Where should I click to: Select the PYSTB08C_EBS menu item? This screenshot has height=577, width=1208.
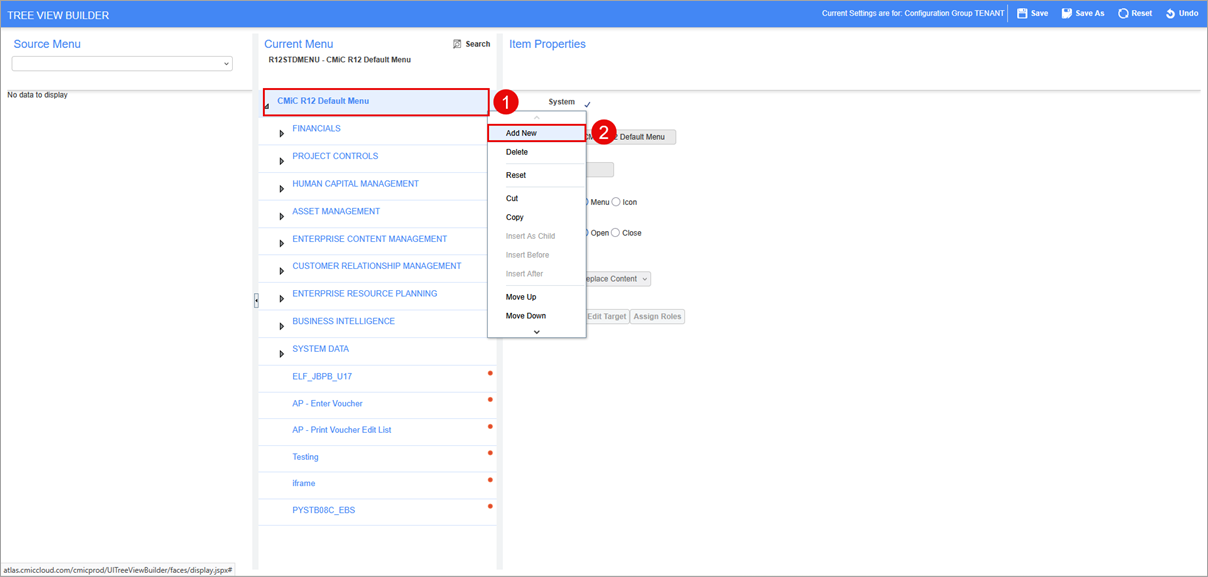pyautogui.click(x=323, y=510)
